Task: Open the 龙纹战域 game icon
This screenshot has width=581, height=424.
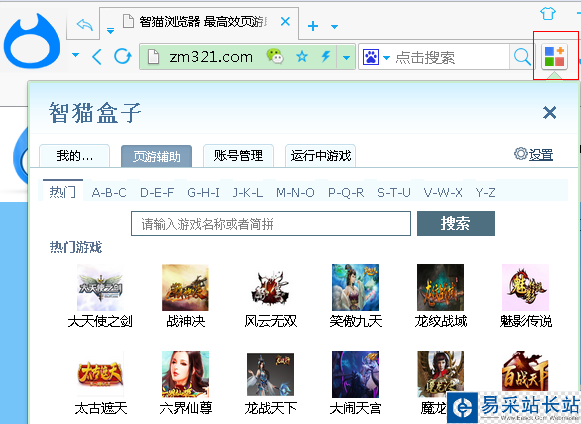Action: pyautogui.click(x=440, y=287)
